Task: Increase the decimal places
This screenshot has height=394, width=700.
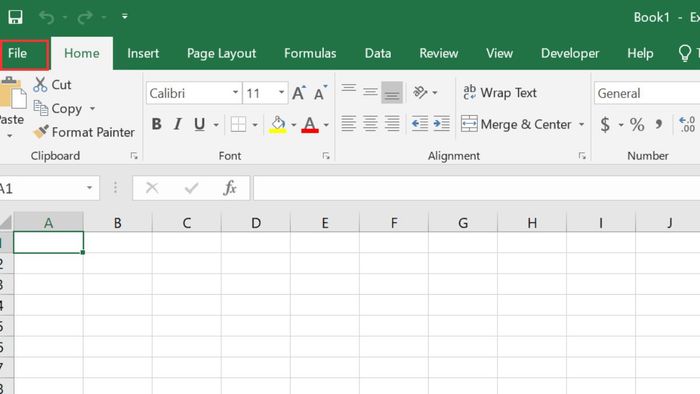Action: (x=687, y=124)
